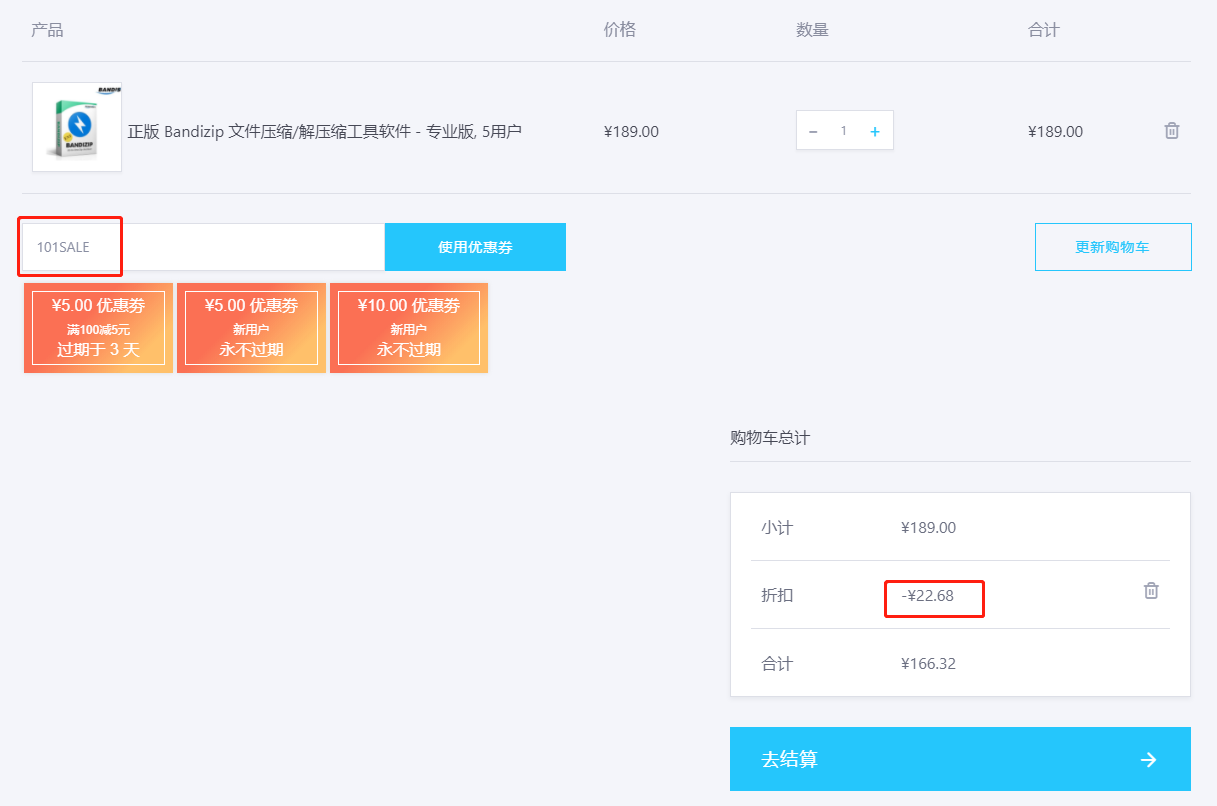The height and width of the screenshot is (806, 1217).
Task: Select the ¥10.00 new user coupon
Action: click(409, 328)
